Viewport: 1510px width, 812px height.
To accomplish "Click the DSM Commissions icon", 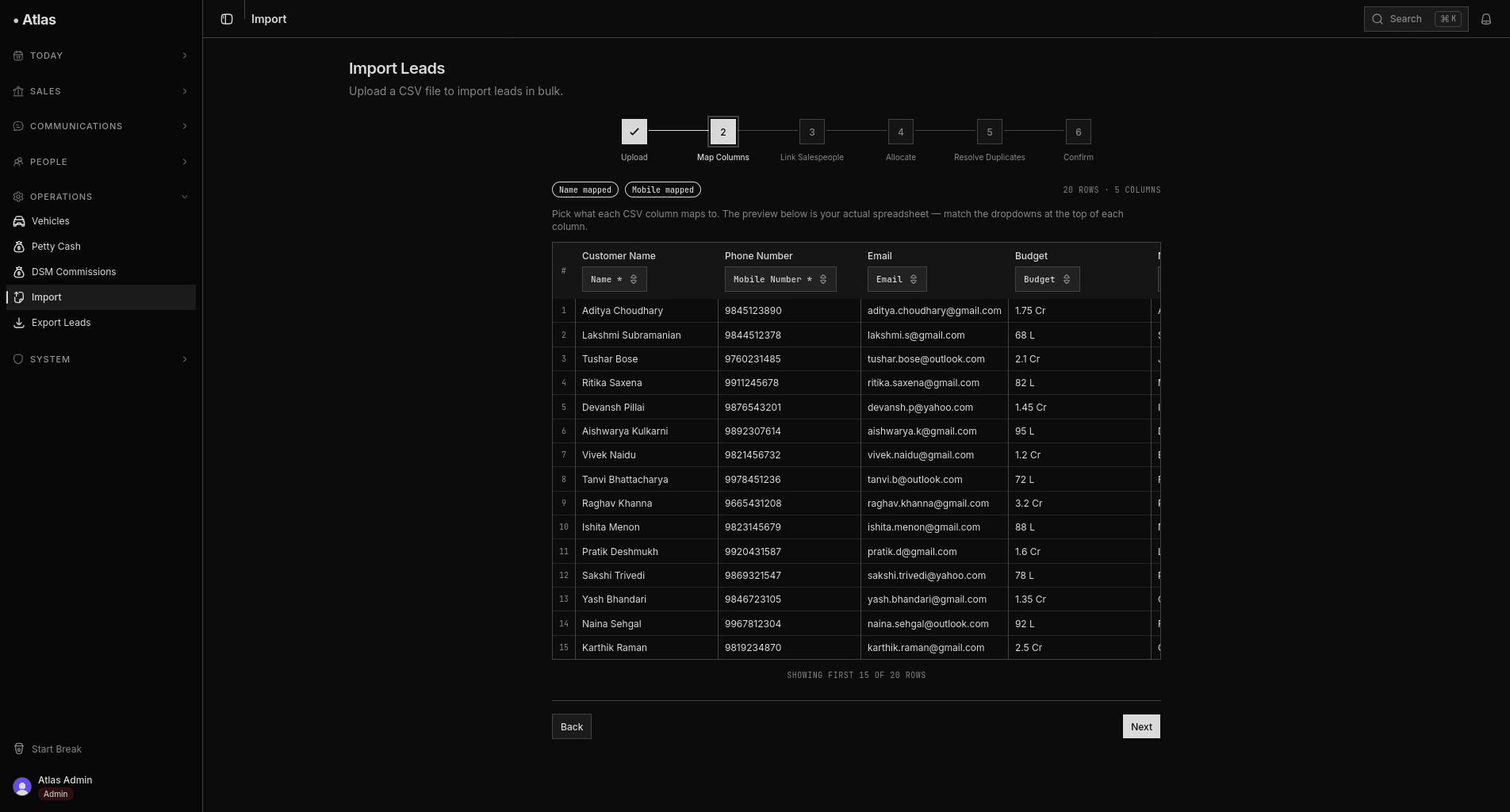I will (19, 272).
